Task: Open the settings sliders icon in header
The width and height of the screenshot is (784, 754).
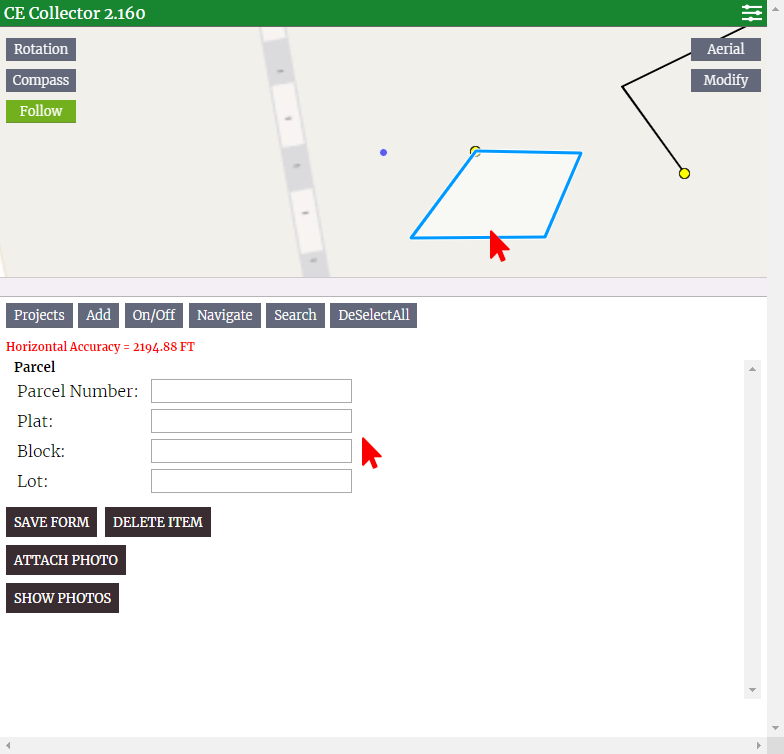Action: pyautogui.click(x=751, y=13)
